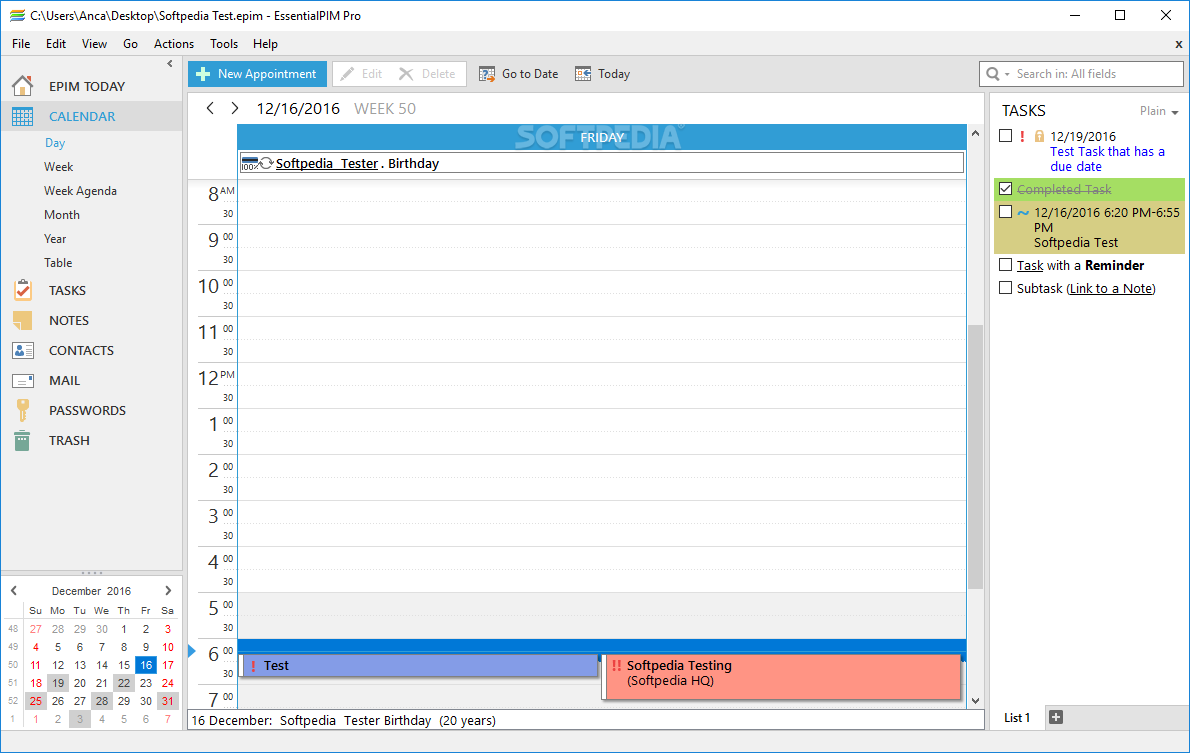This screenshot has height=753, width=1190.
Task: Switch calendar to Week Agenda view
Action: pyautogui.click(x=80, y=191)
